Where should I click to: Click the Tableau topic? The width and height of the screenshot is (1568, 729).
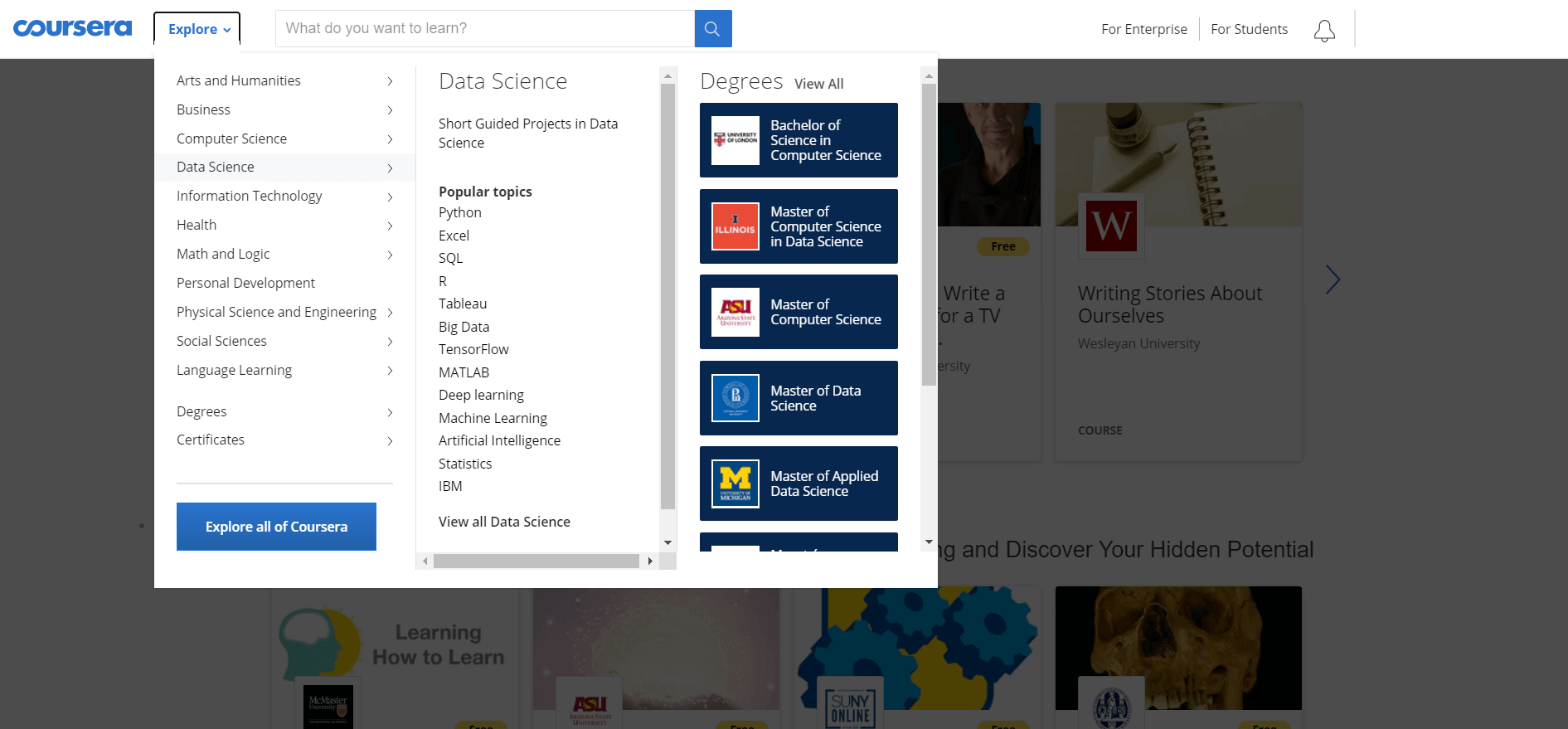coord(463,304)
